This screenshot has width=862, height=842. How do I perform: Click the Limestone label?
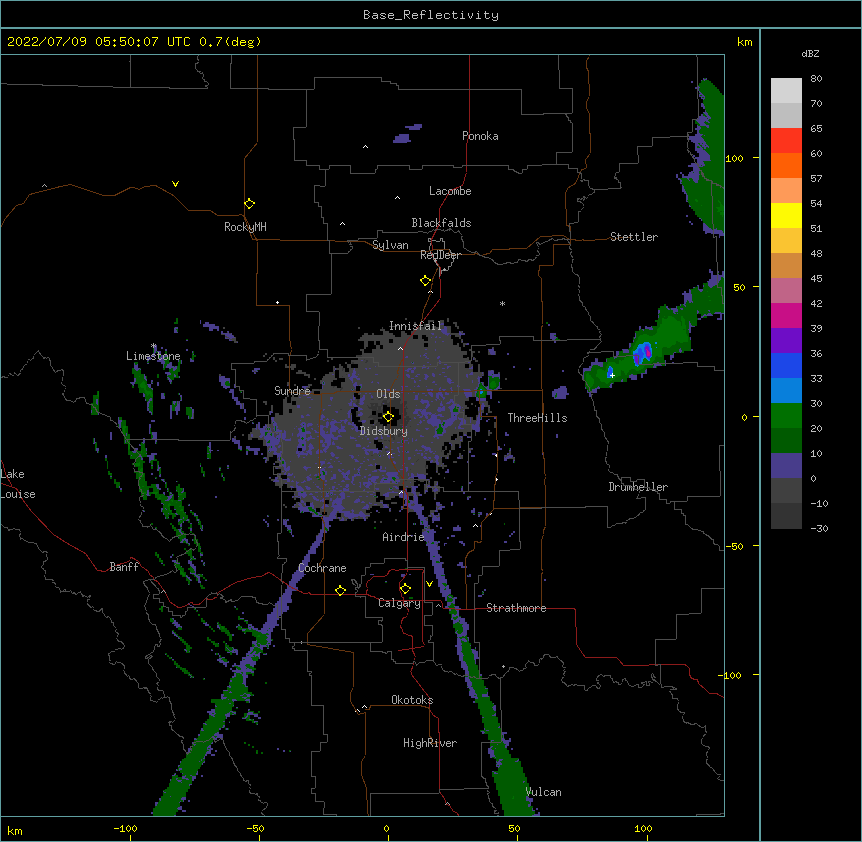(153, 356)
